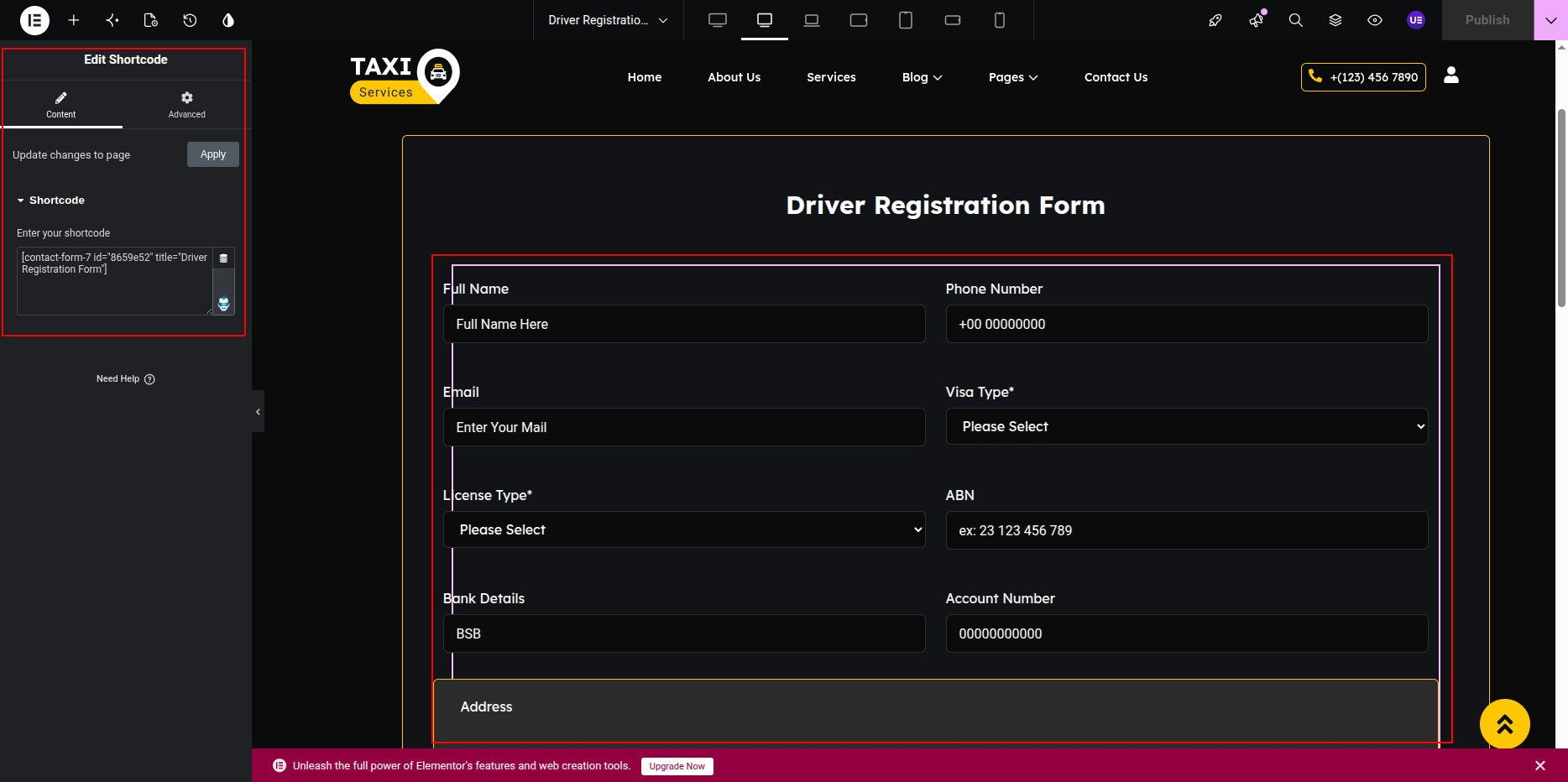
Task: Switch to tablet portrait view
Action: click(x=906, y=20)
